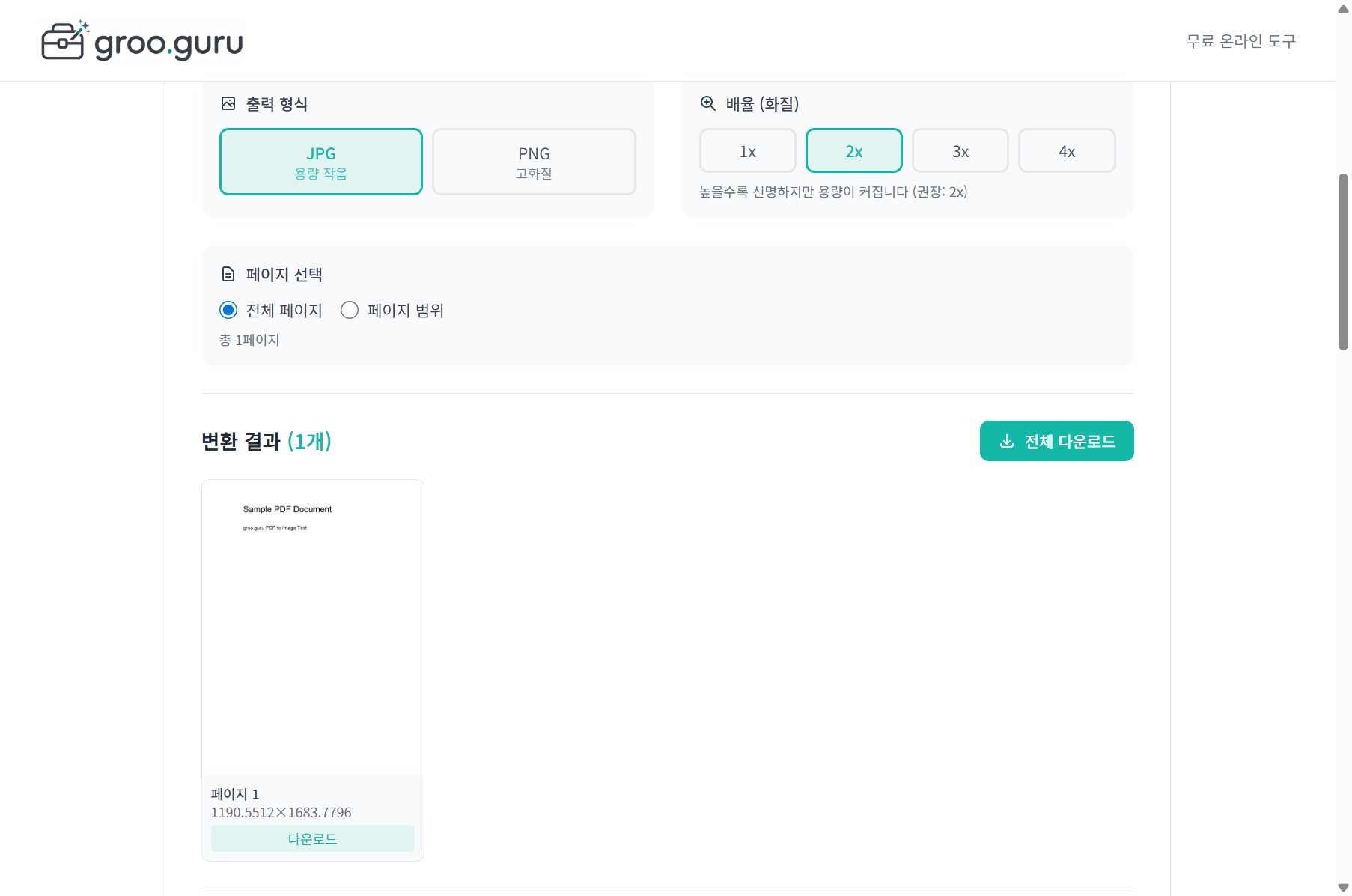The image size is (1352, 896).
Task: Select the 페이지 범위 radio button
Action: tap(350, 310)
